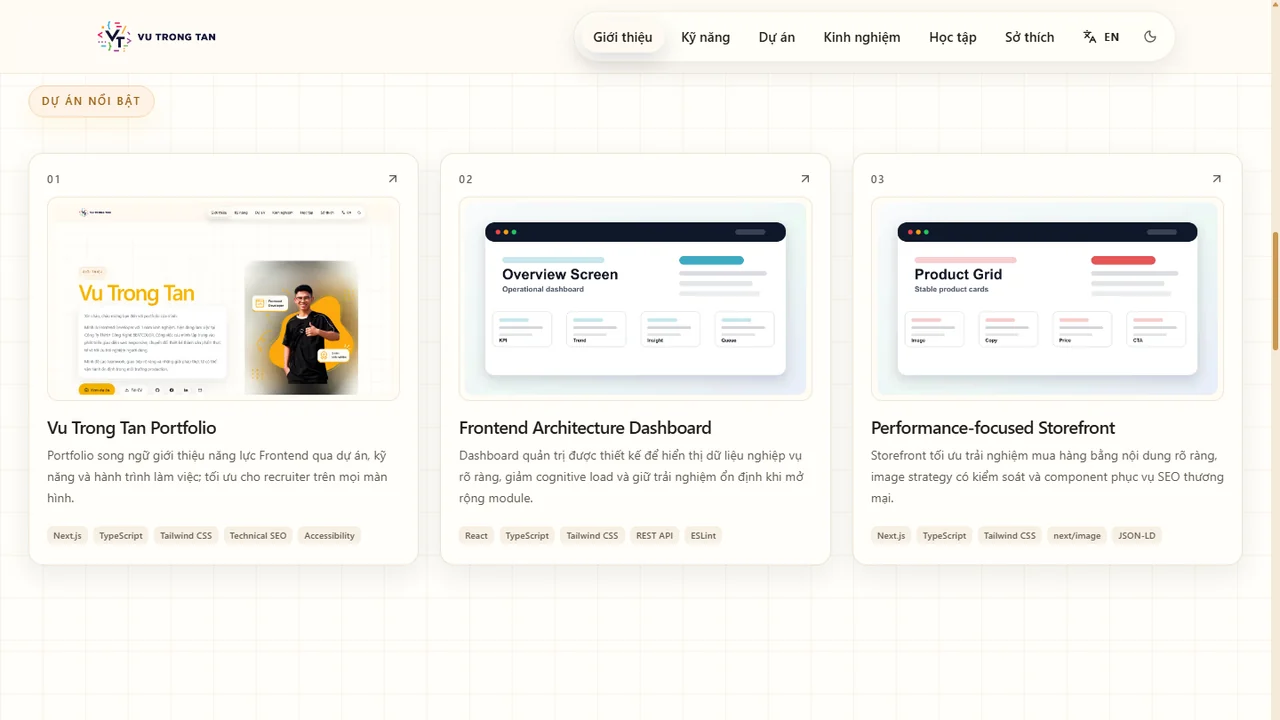This screenshot has height=720, width=1280.
Task: Click the Dự án nổi bật badge
Action: [91, 101]
